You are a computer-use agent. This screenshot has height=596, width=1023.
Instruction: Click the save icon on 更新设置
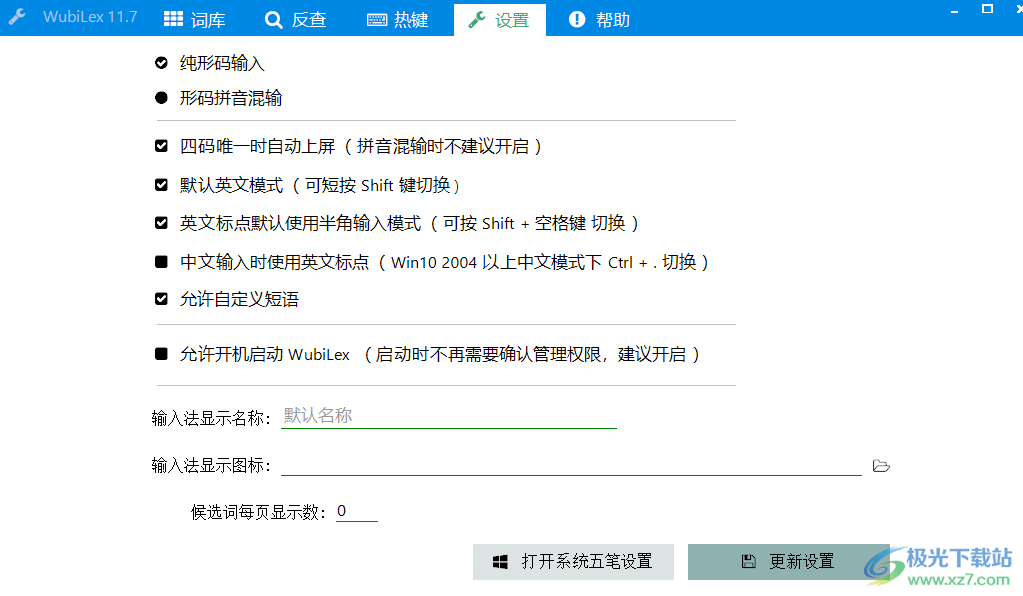click(x=750, y=561)
